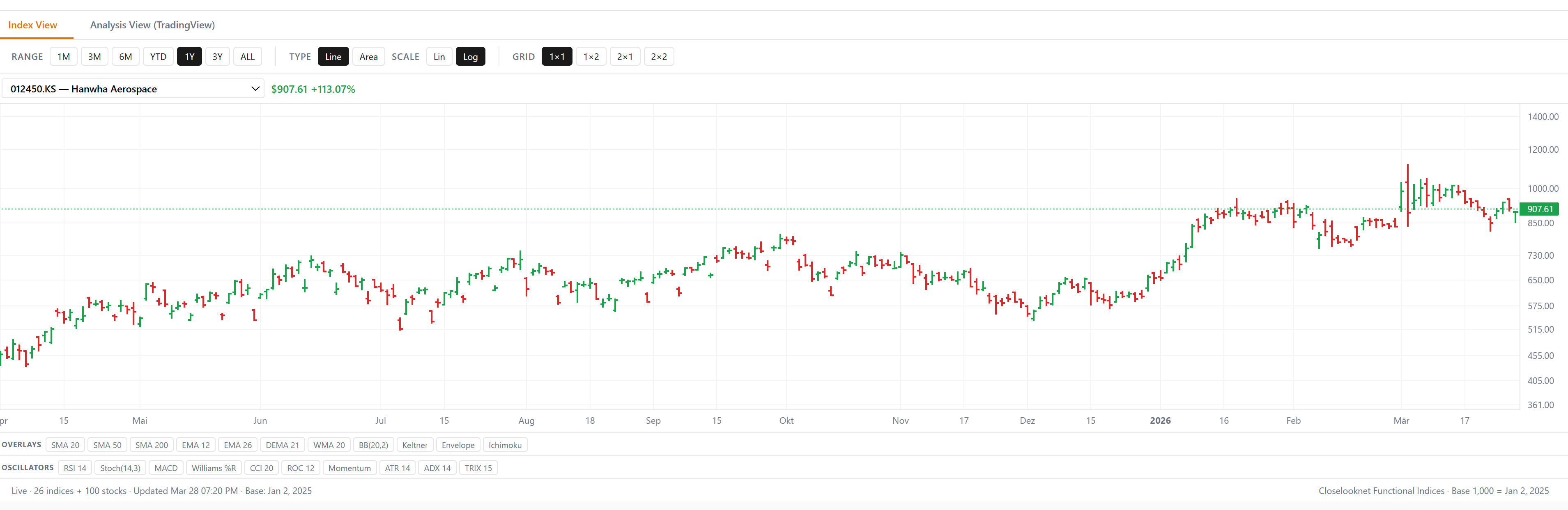Set range to 1M
Viewport: 1568px width, 510px height.
click(x=63, y=57)
